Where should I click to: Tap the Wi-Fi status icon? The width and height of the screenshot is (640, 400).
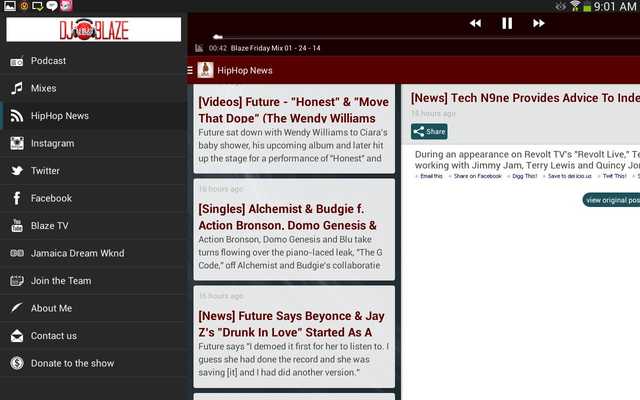coord(575,6)
